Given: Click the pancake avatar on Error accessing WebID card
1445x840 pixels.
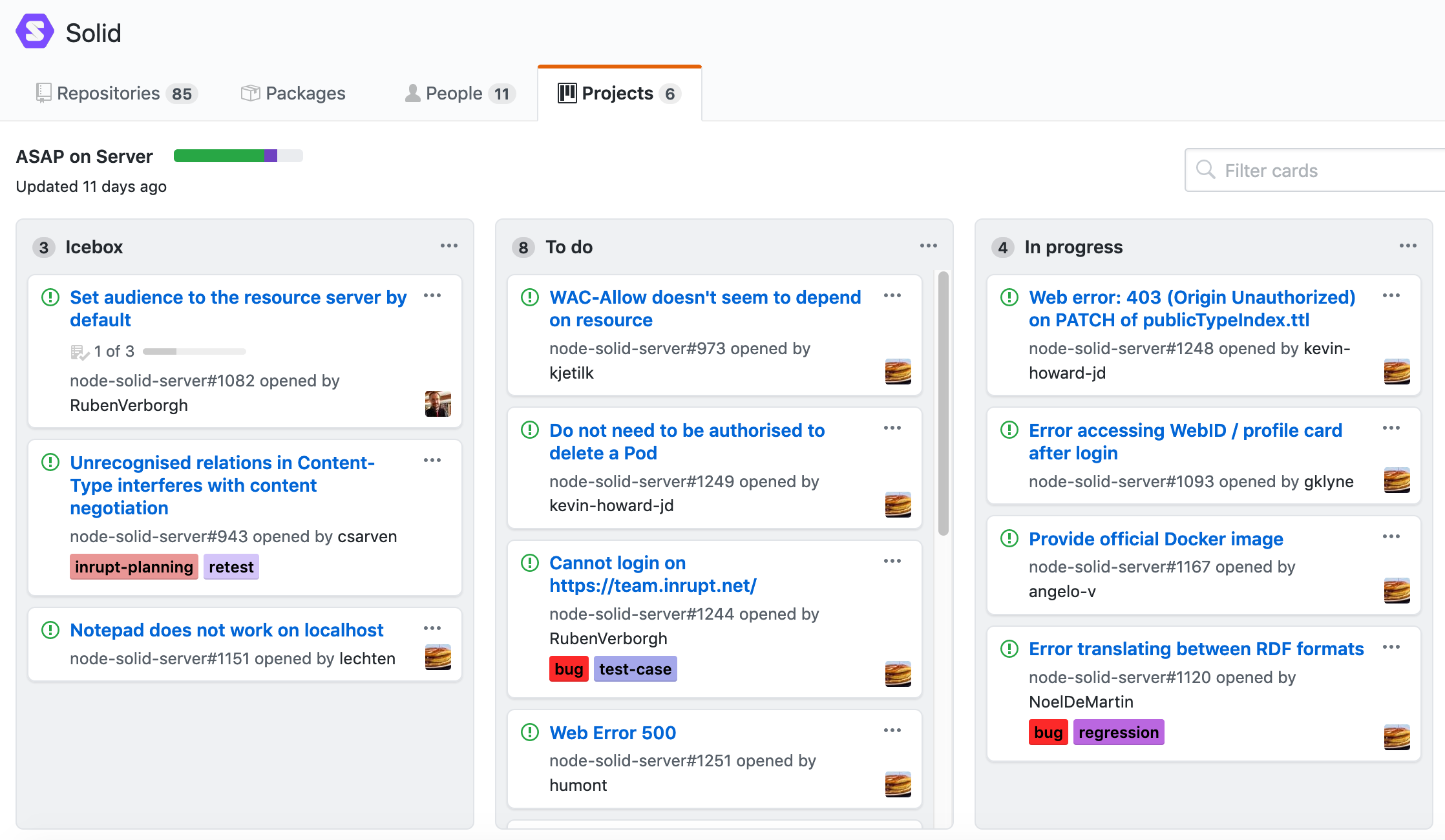Looking at the screenshot, I should [x=1397, y=480].
